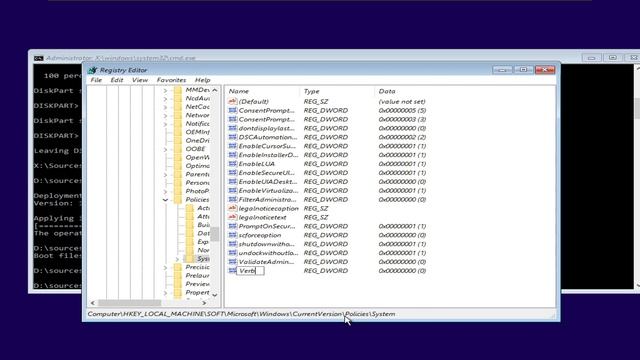Image resolution: width=640 pixels, height=360 pixels.
Task: Select the shutdownwitho... value icon
Action: [x=233, y=244]
